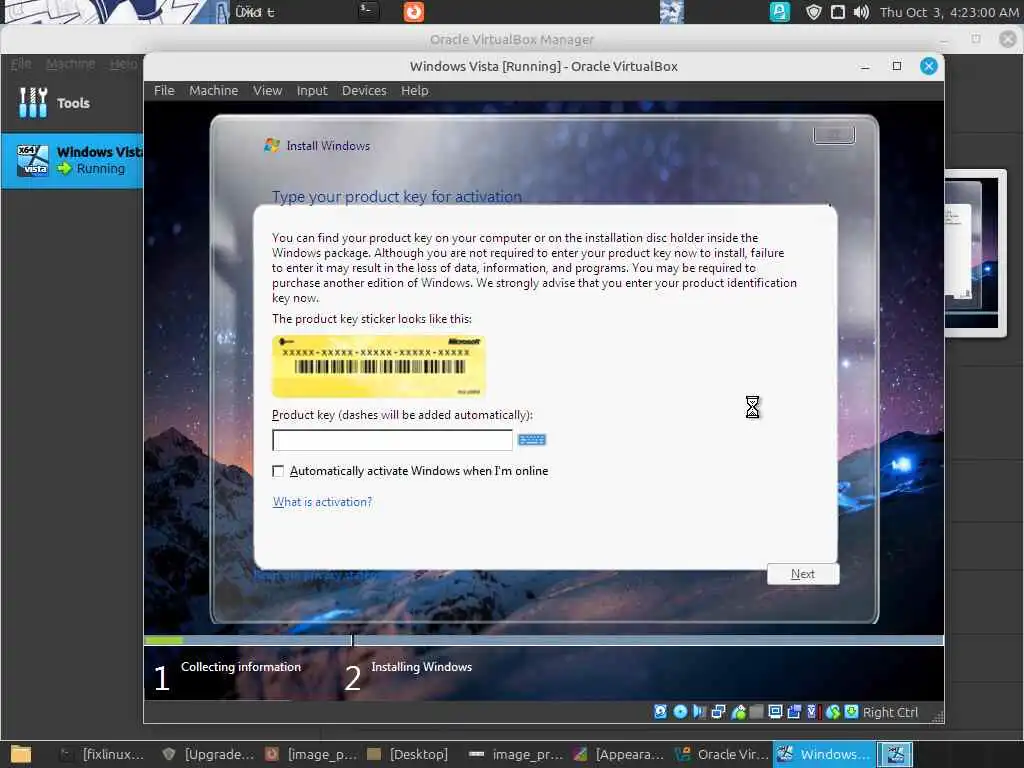Switch to the image_pr... taskbar window
This screenshot has height=768, width=1024.
[x=516, y=754]
